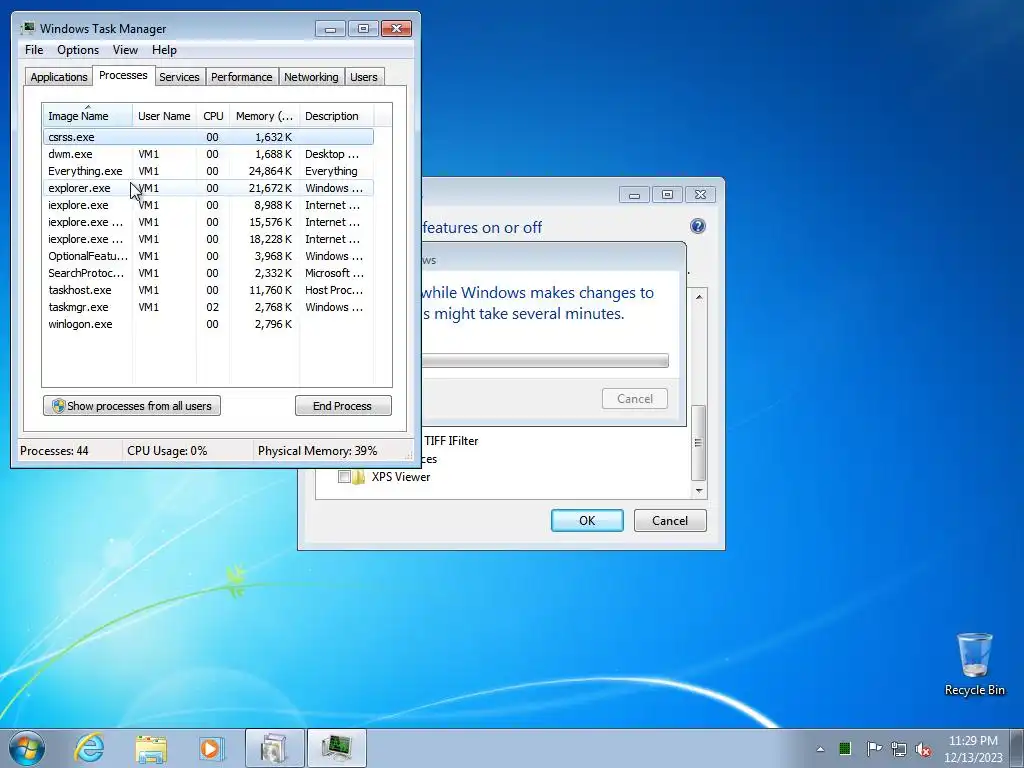The image size is (1024, 768).
Task: Select iexplore.exe using 8,988 K
Action: point(208,205)
